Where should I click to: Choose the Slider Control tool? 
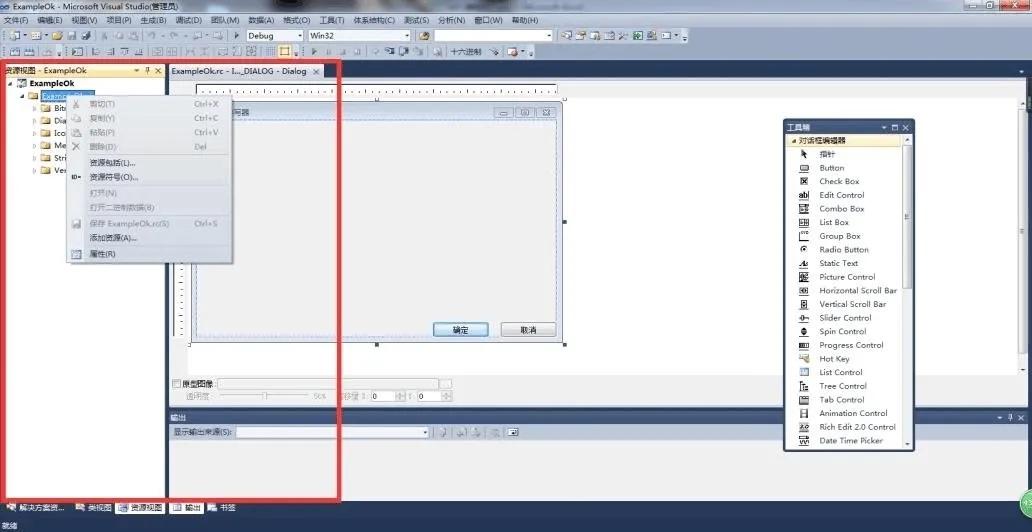(x=844, y=318)
